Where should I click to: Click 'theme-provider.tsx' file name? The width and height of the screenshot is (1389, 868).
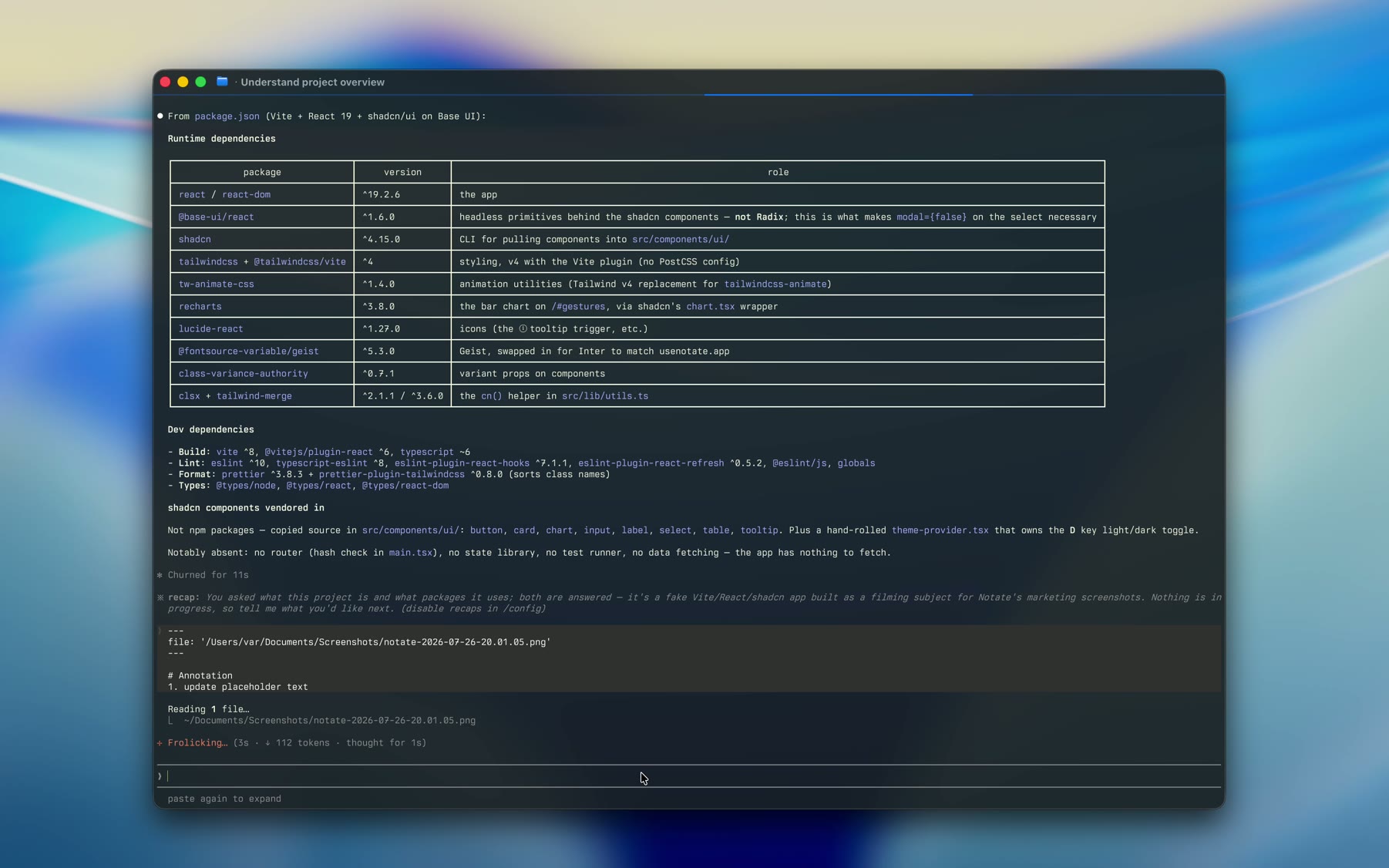click(940, 530)
